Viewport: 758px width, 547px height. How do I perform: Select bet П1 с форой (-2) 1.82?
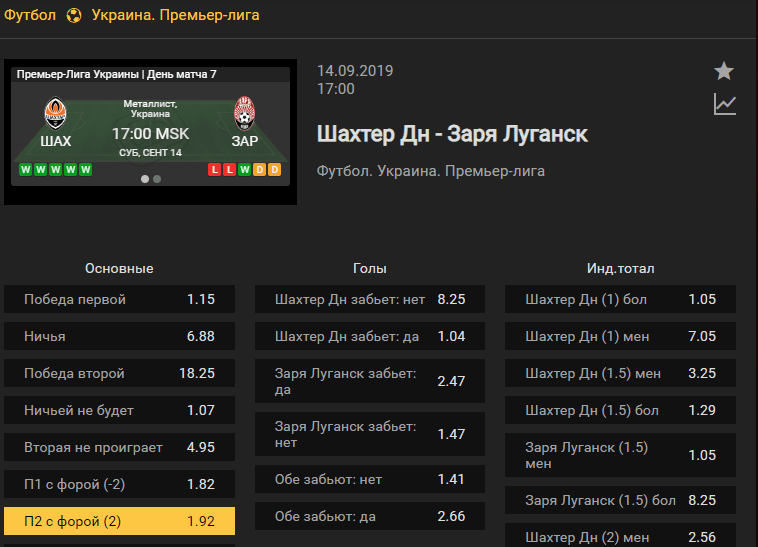click(119, 484)
